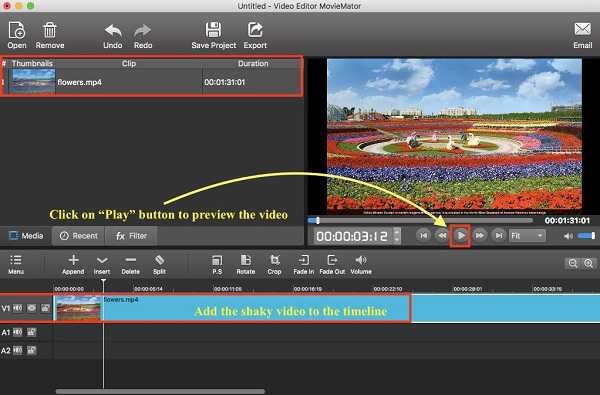Skip to the start of the video

tap(423, 235)
